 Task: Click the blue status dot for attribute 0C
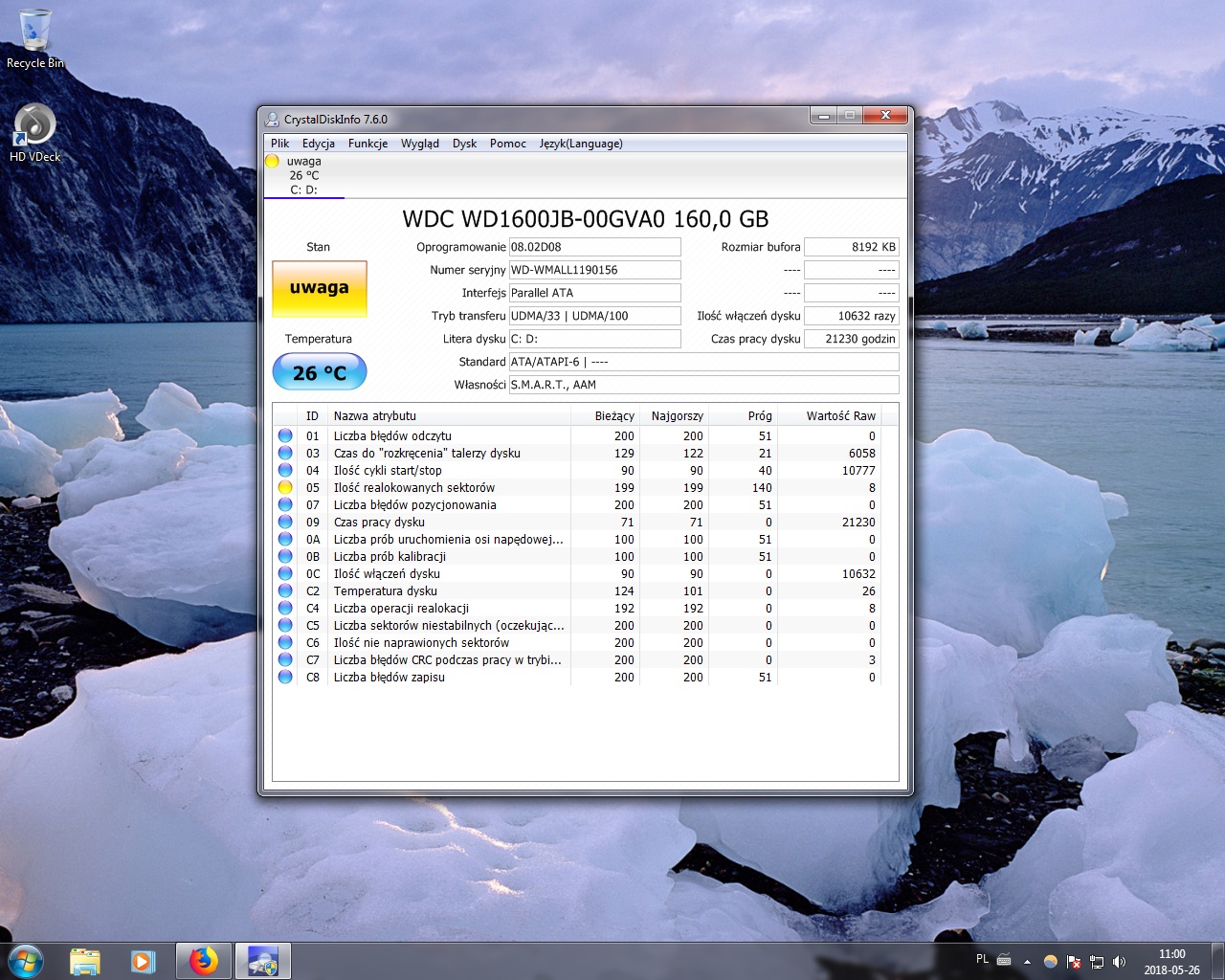pyautogui.click(x=285, y=573)
